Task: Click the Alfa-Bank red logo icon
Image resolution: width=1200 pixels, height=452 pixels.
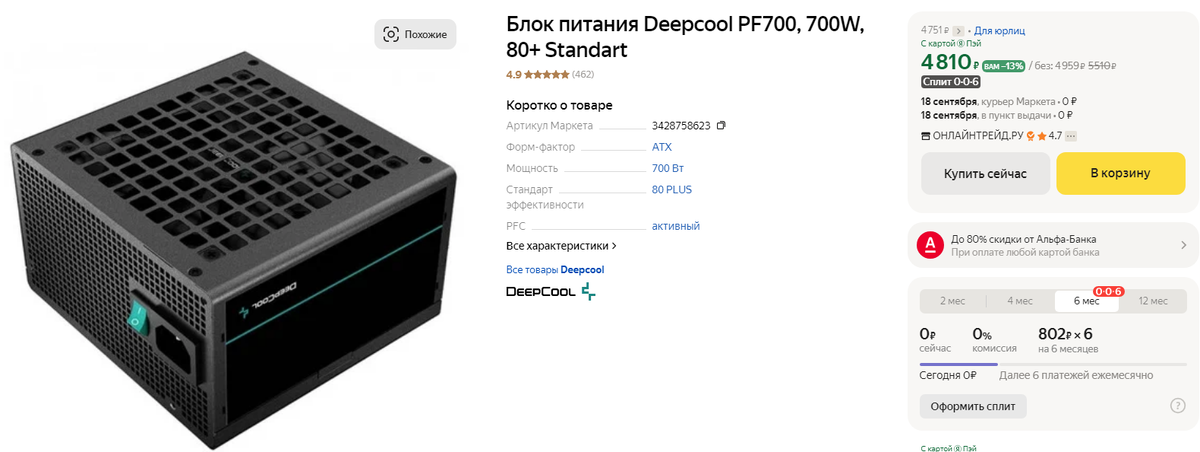Action: (929, 245)
